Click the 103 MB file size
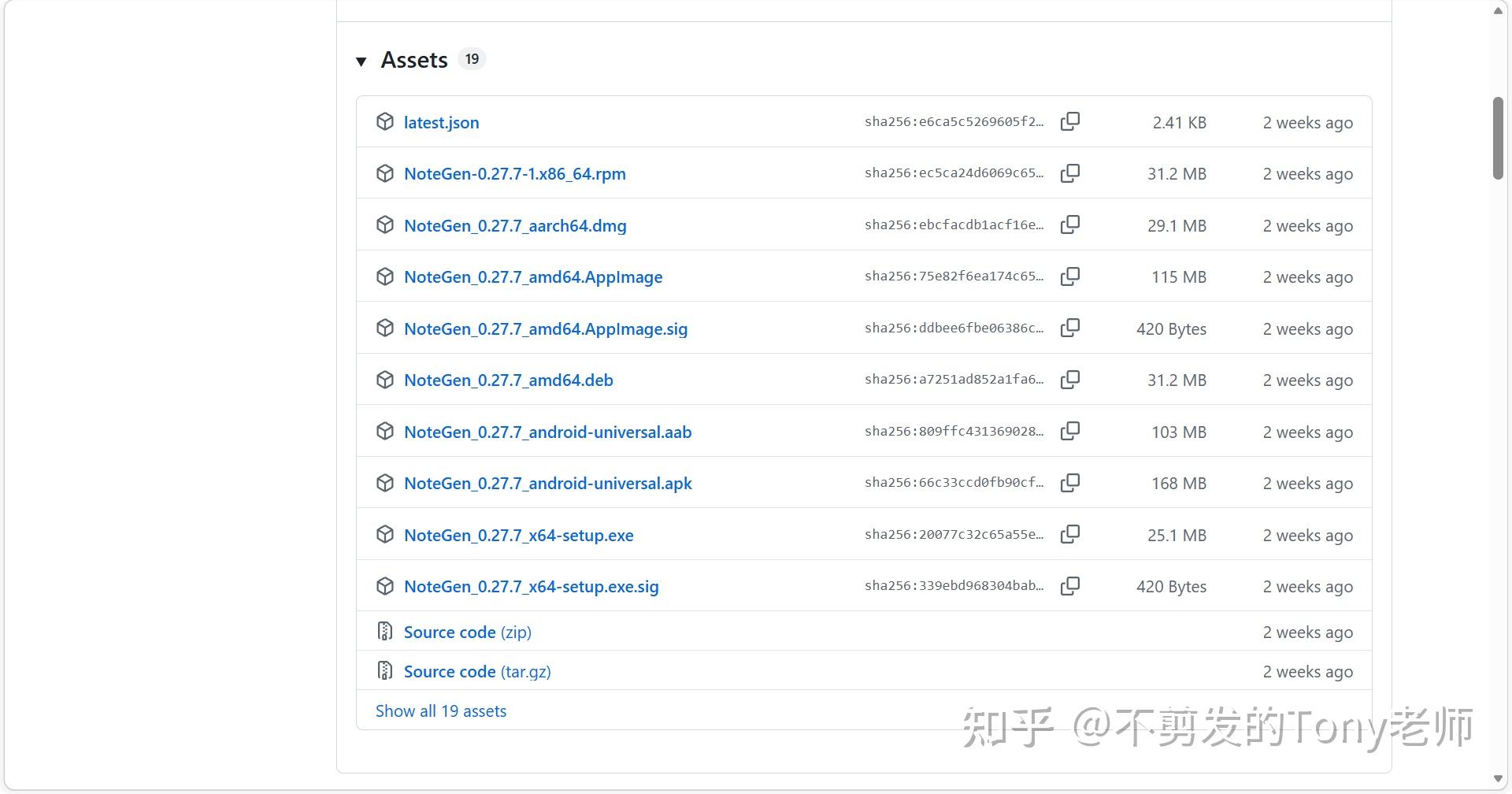 pyautogui.click(x=1179, y=432)
